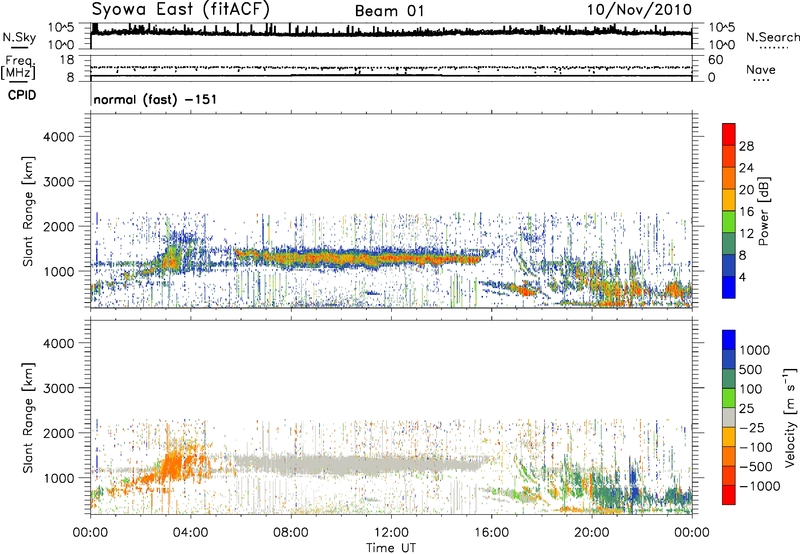Viewport: 800px width, 554px height.
Task: Select the '4' label on Power colorbar
Action: click(743, 278)
